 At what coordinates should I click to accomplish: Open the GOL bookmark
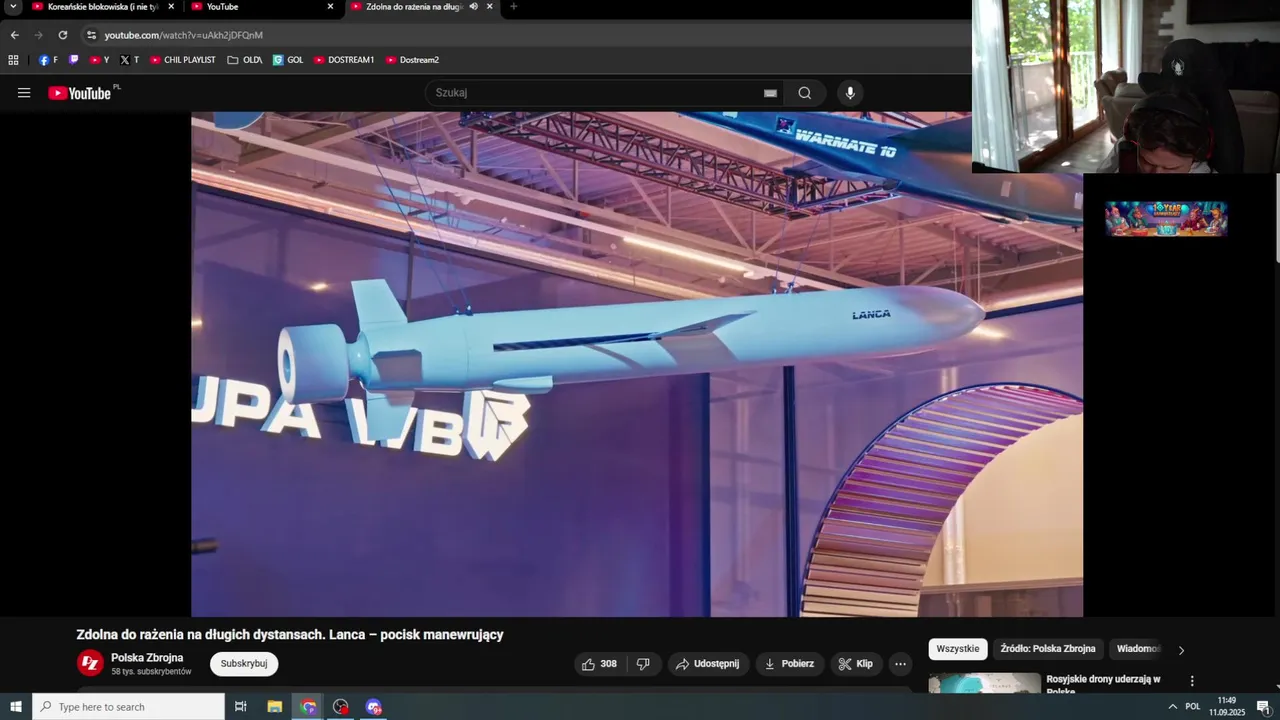(x=288, y=60)
